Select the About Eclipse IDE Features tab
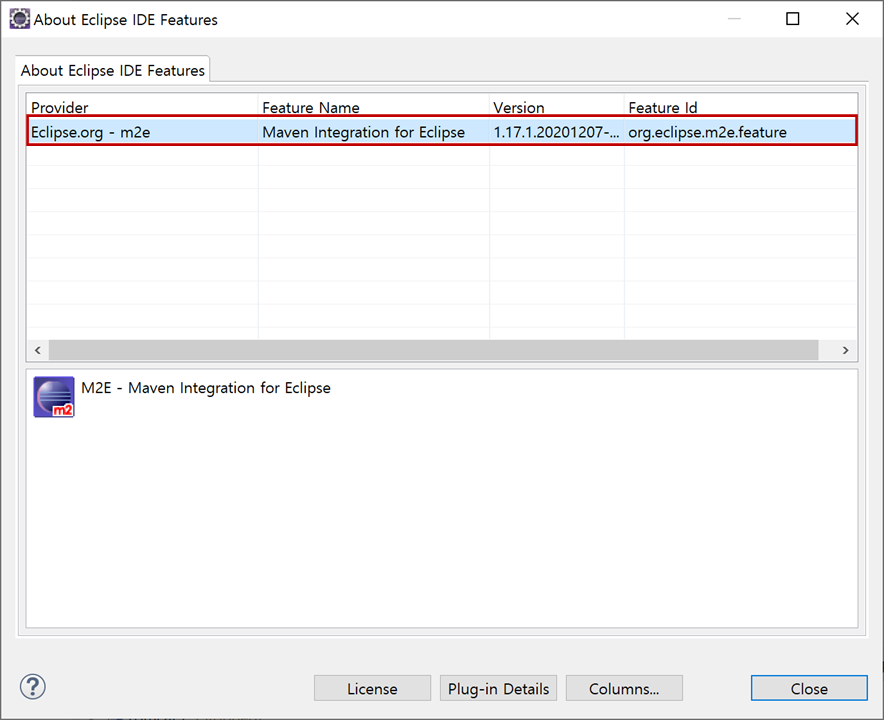Screen dimensions: 884x720 tap(113, 70)
